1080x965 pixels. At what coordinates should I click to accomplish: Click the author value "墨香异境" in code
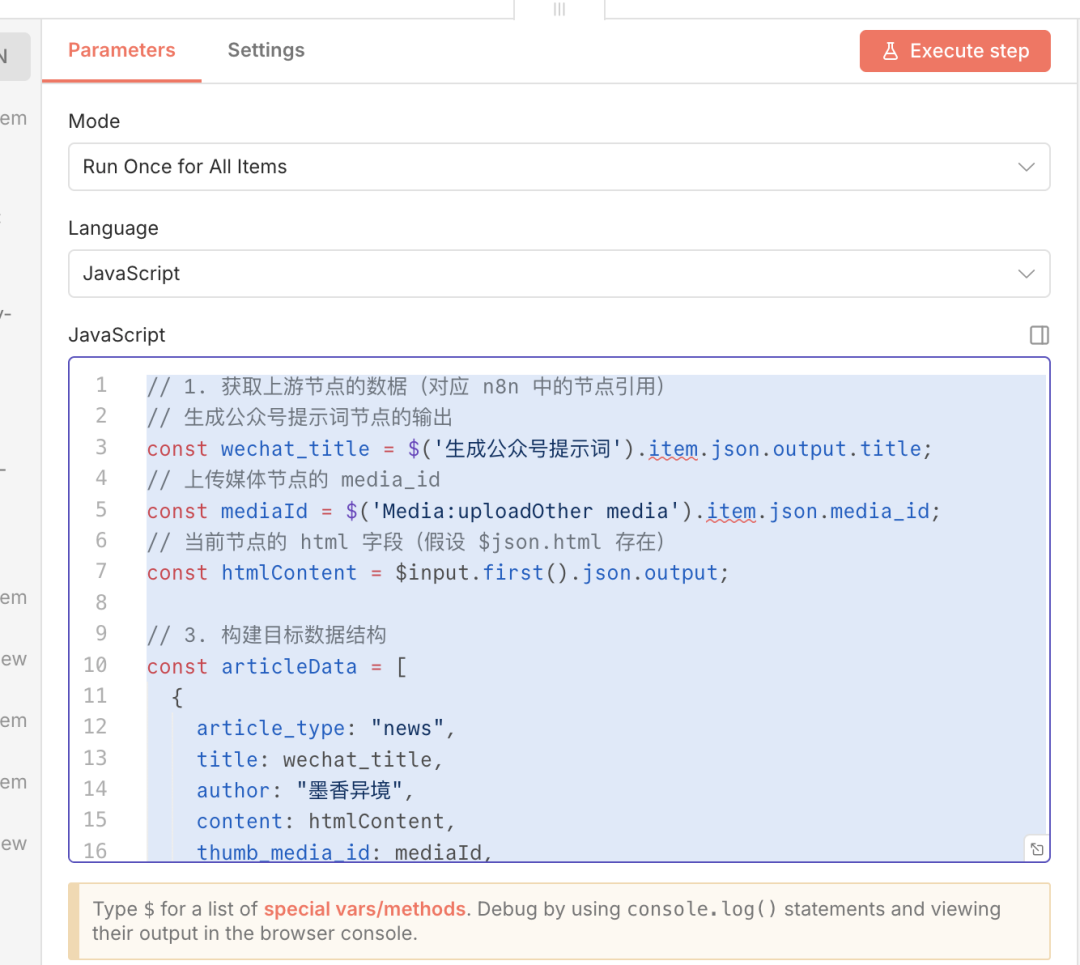point(354,790)
